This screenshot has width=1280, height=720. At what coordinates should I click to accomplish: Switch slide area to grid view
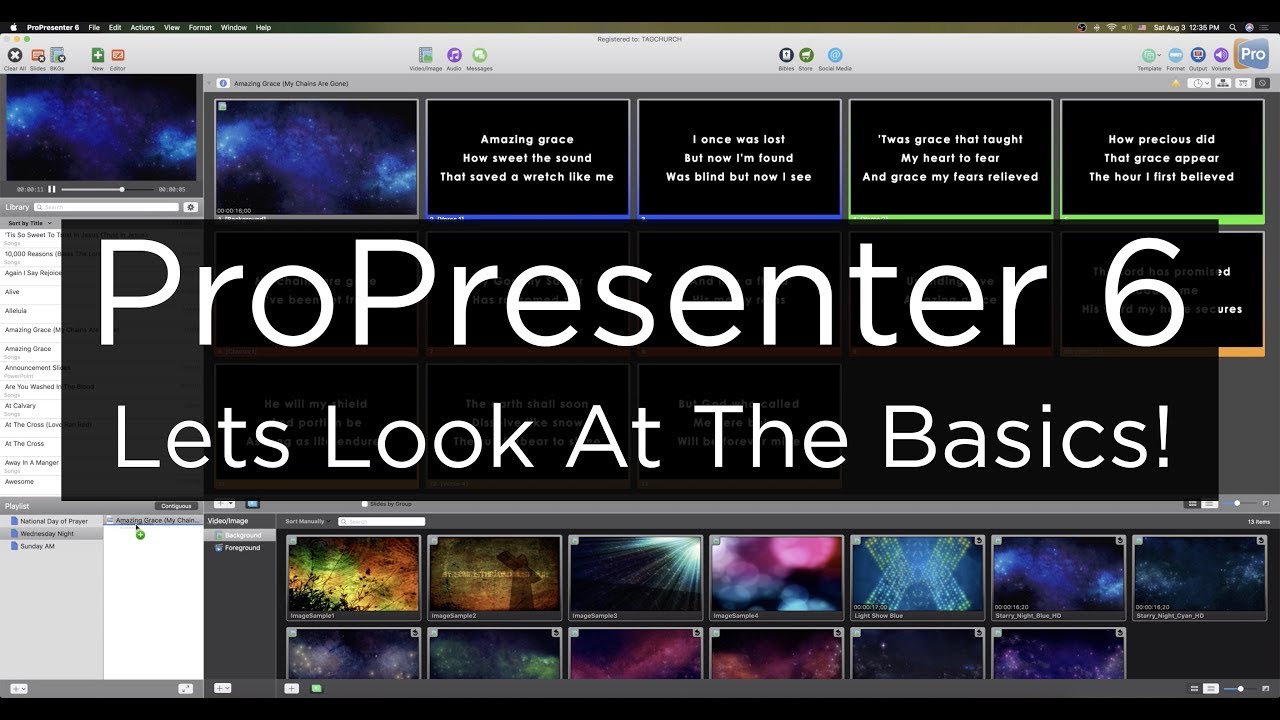pyautogui.click(x=1192, y=503)
